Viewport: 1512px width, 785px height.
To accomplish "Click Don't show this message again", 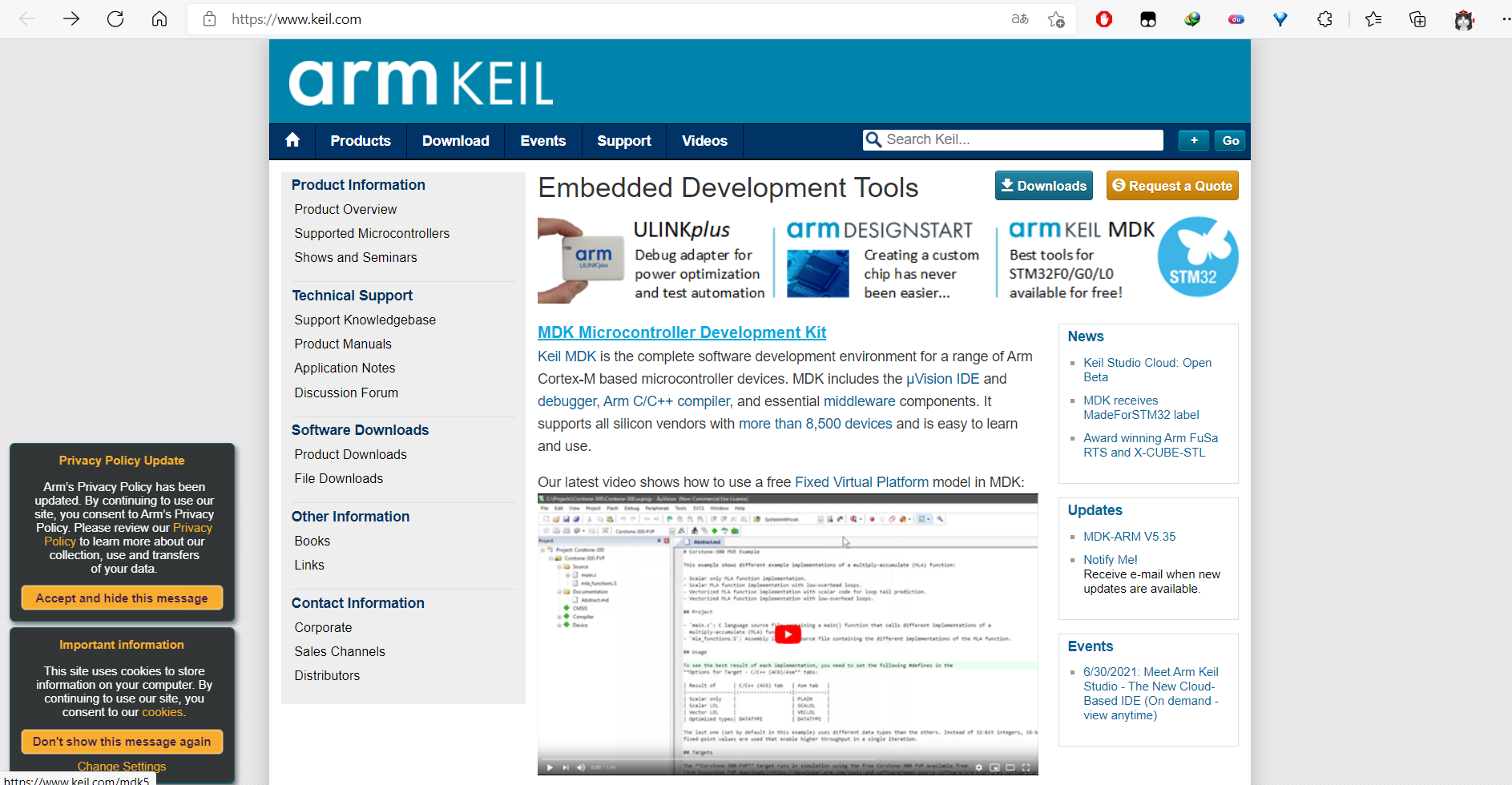I will pos(122,742).
